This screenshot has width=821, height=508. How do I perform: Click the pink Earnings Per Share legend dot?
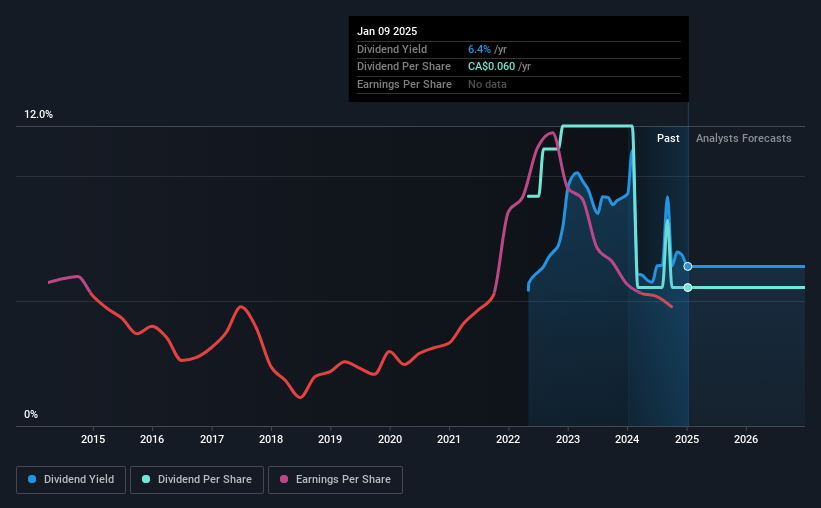pos(284,479)
